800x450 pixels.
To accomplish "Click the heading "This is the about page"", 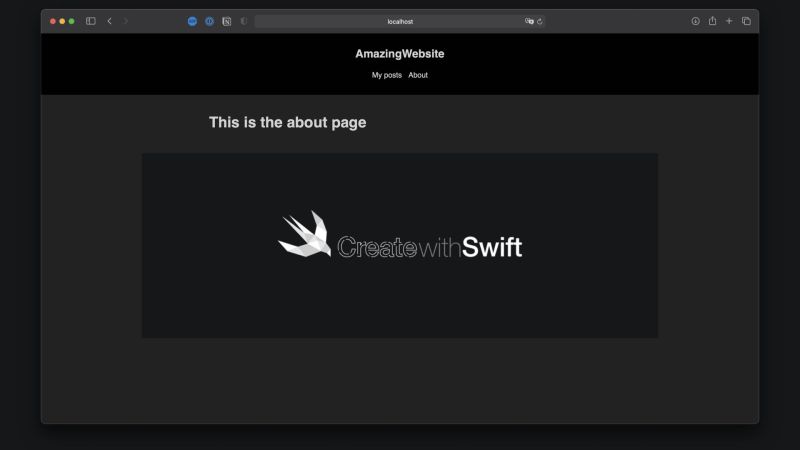I will pos(288,122).
